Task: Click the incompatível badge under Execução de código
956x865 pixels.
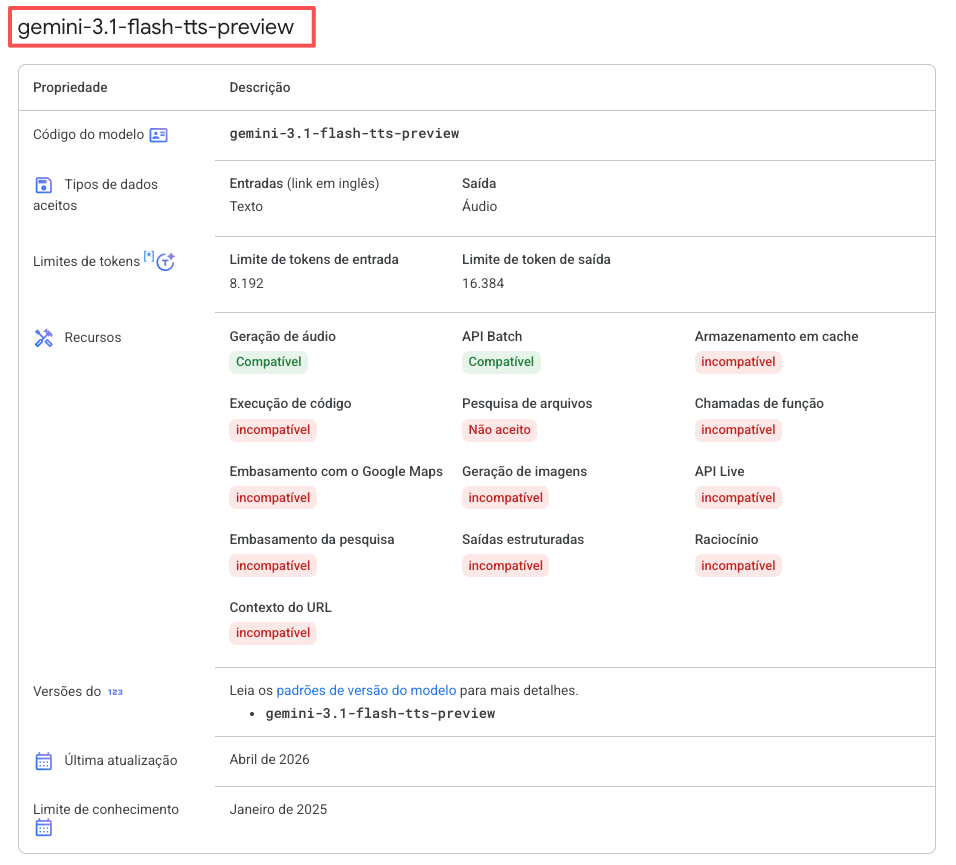Action: 273,430
